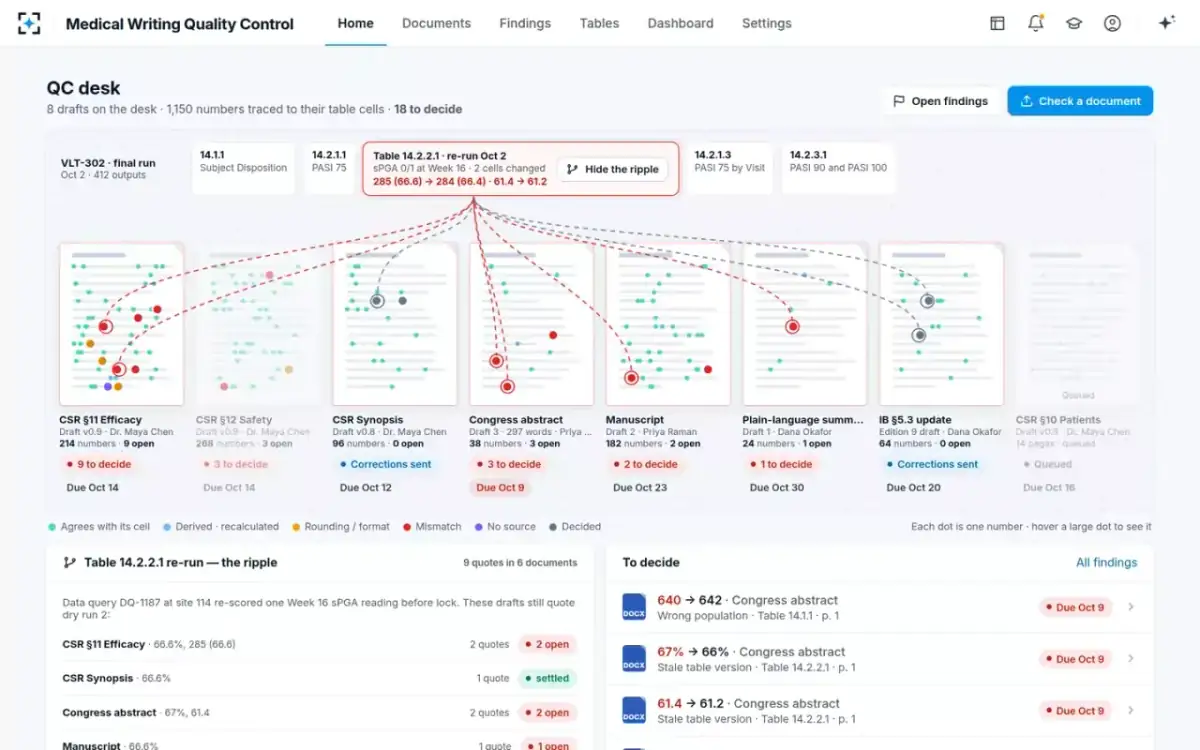Select the 14.2.1.3 PASI 75 by Visit chip
This screenshot has height=750, width=1200.
729,168
